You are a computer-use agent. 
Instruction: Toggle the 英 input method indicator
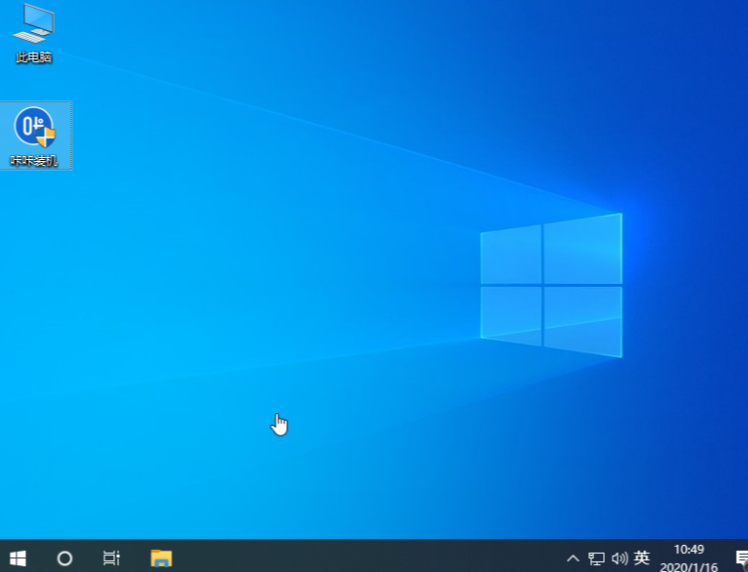tap(642, 558)
